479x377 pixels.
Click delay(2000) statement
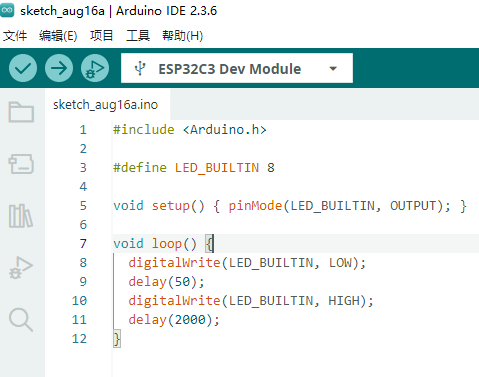(174, 320)
